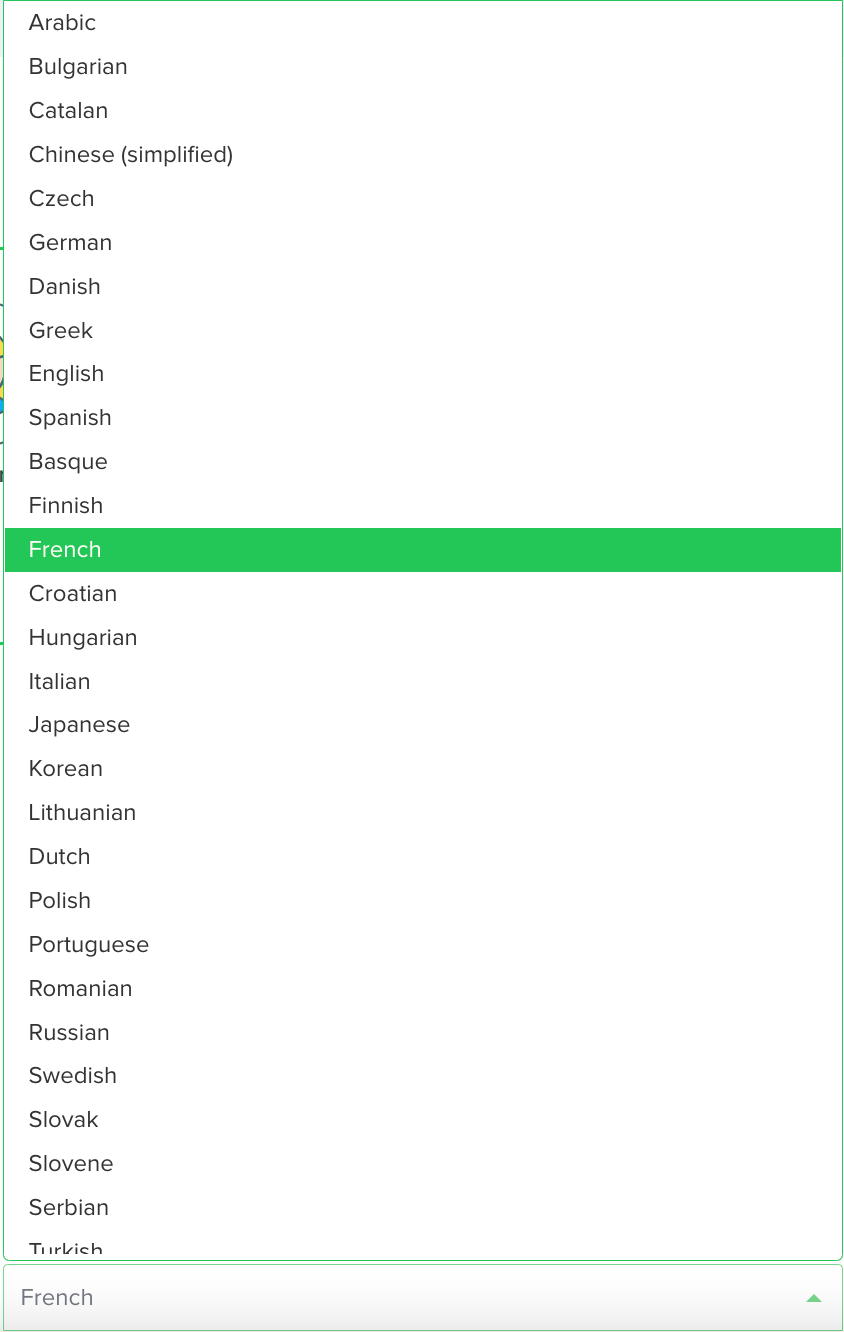The image size is (844, 1332).
Task: Pick Italian from the list
Action: coord(422,681)
